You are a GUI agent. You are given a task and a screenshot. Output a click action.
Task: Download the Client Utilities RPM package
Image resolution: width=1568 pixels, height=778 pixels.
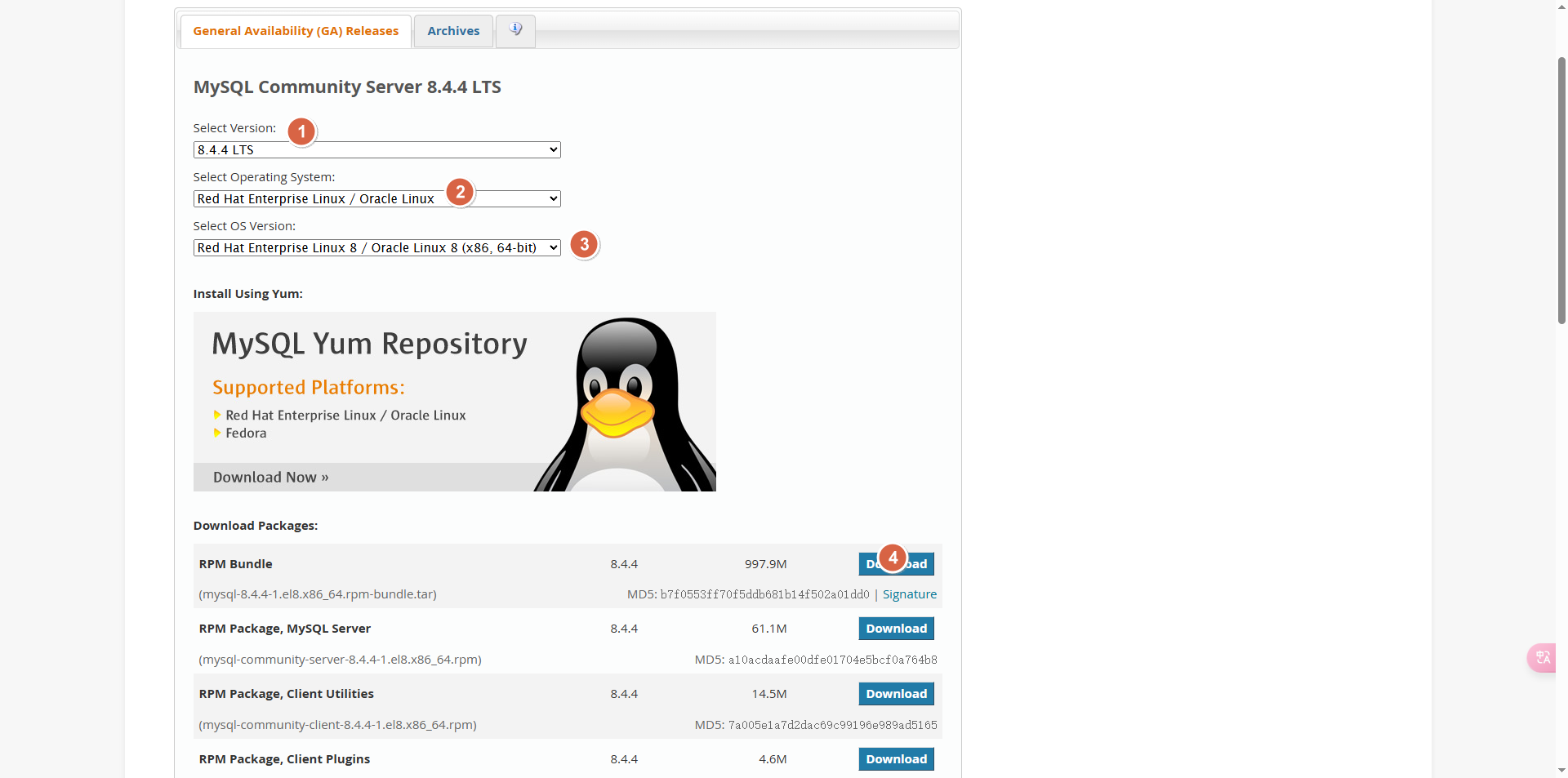pyautogui.click(x=896, y=694)
